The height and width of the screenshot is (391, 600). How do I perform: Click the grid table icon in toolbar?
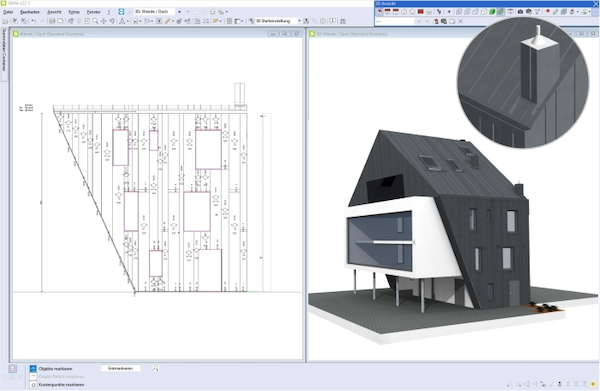click(x=229, y=21)
